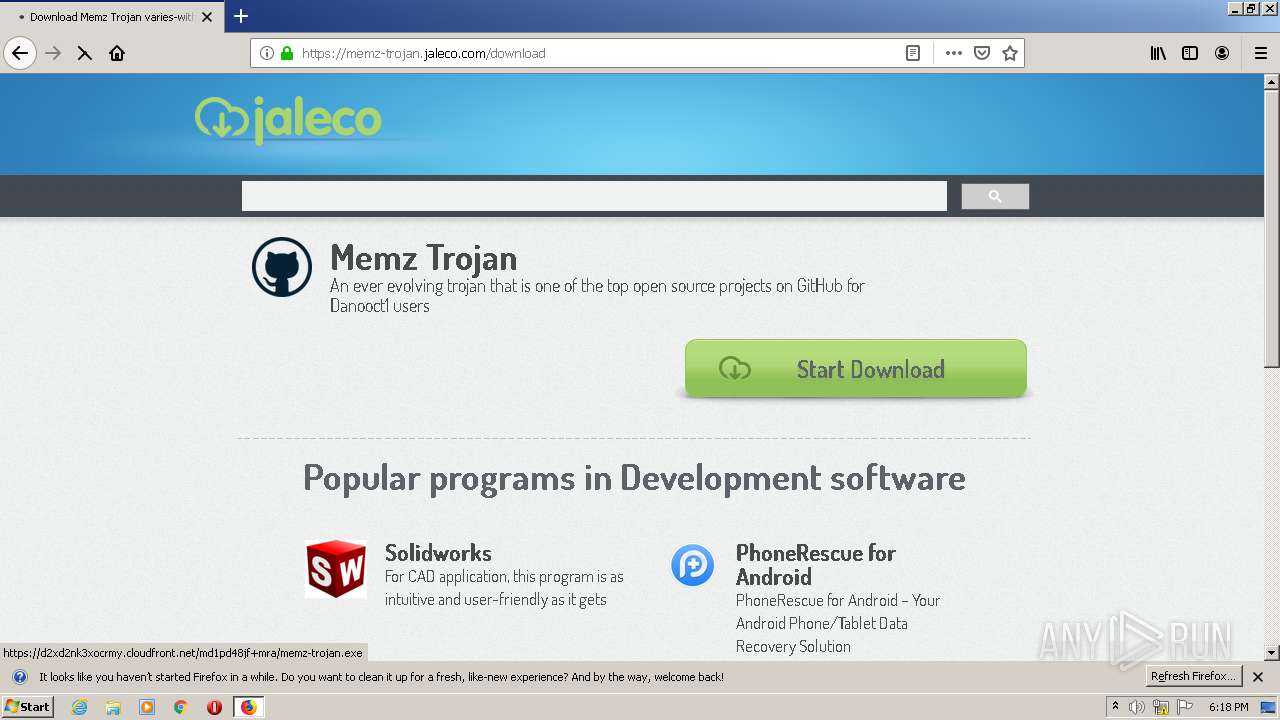Click the forward navigation arrow
The width and height of the screenshot is (1280, 720).
[54, 53]
